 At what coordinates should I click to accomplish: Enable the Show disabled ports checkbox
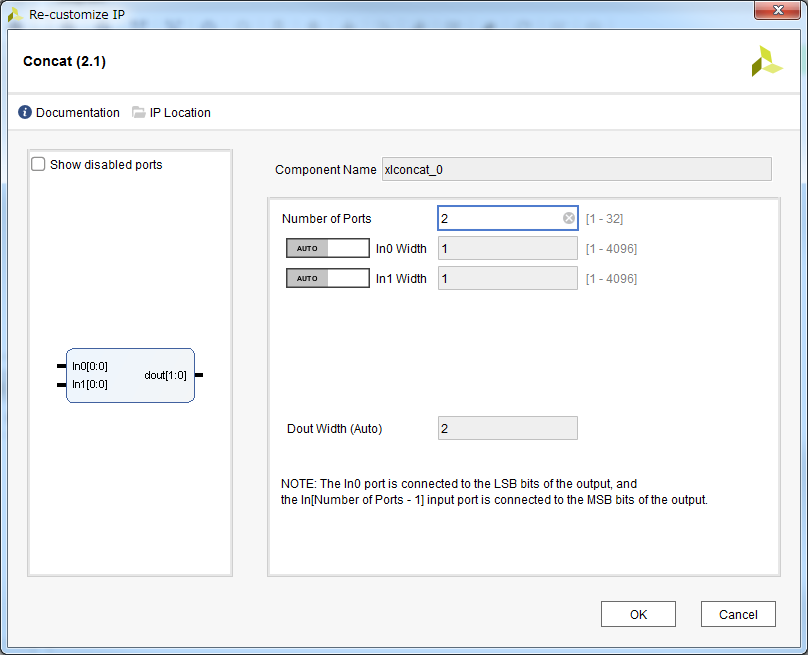click(39, 164)
